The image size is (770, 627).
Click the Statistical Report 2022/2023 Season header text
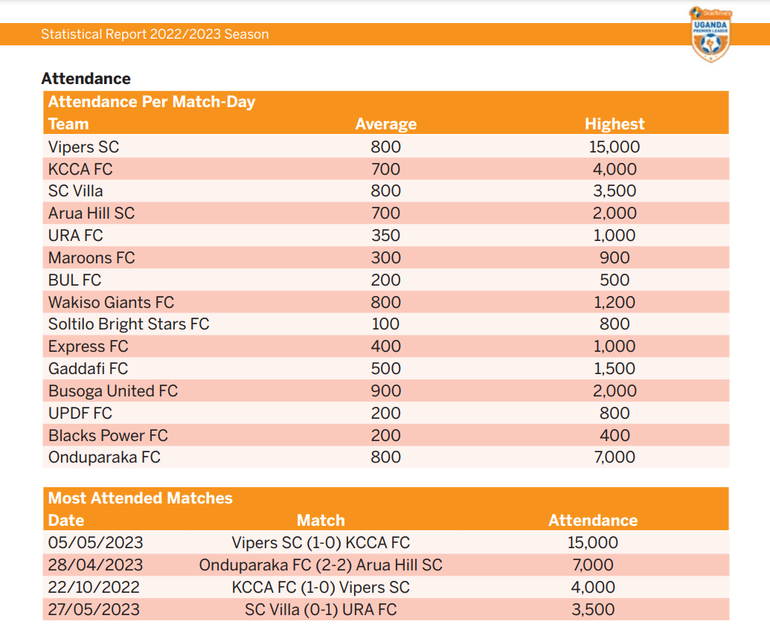pyautogui.click(x=154, y=34)
